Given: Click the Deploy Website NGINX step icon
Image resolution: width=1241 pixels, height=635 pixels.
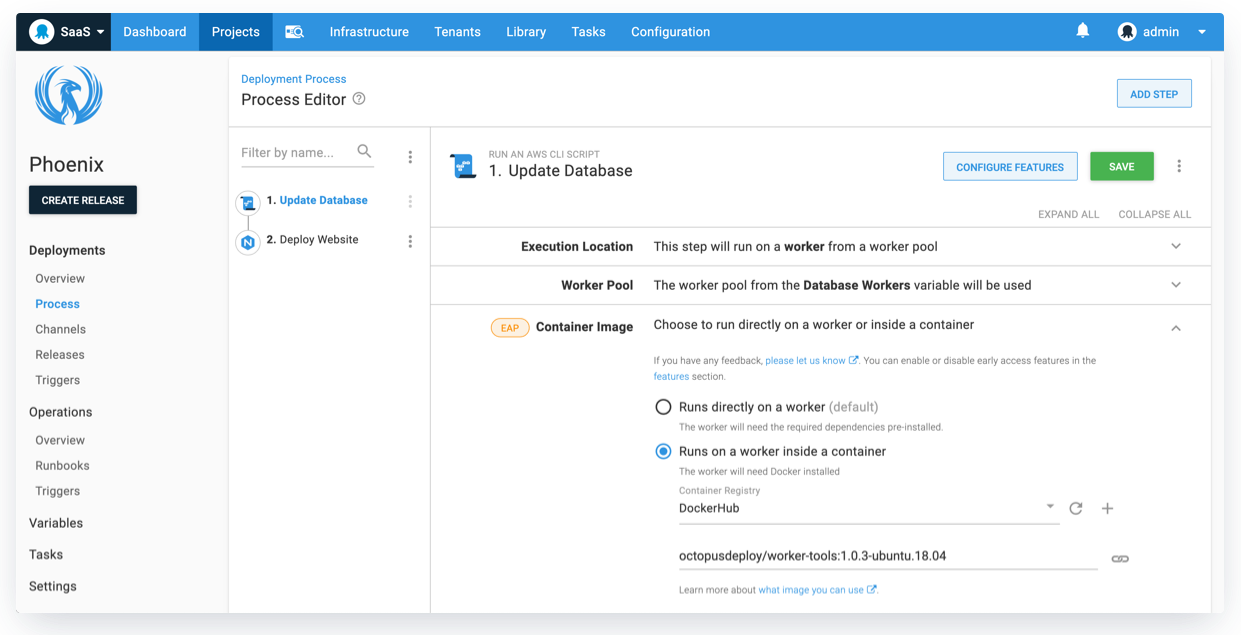Looking at the screenshot, I should click(x=248, y=242).
